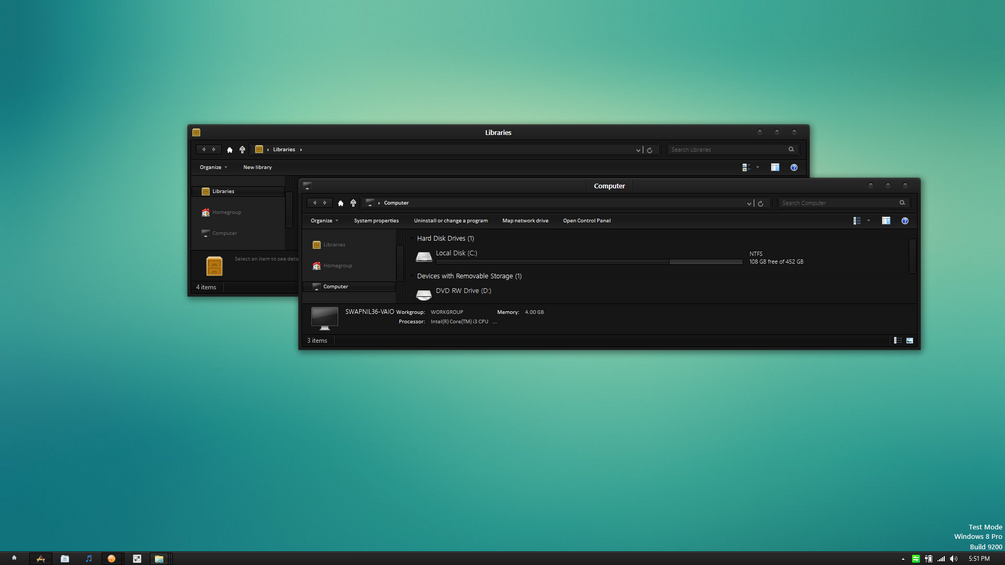
Task: Select Libraries in Libraries window sidebar
Action: click(238, 192)
